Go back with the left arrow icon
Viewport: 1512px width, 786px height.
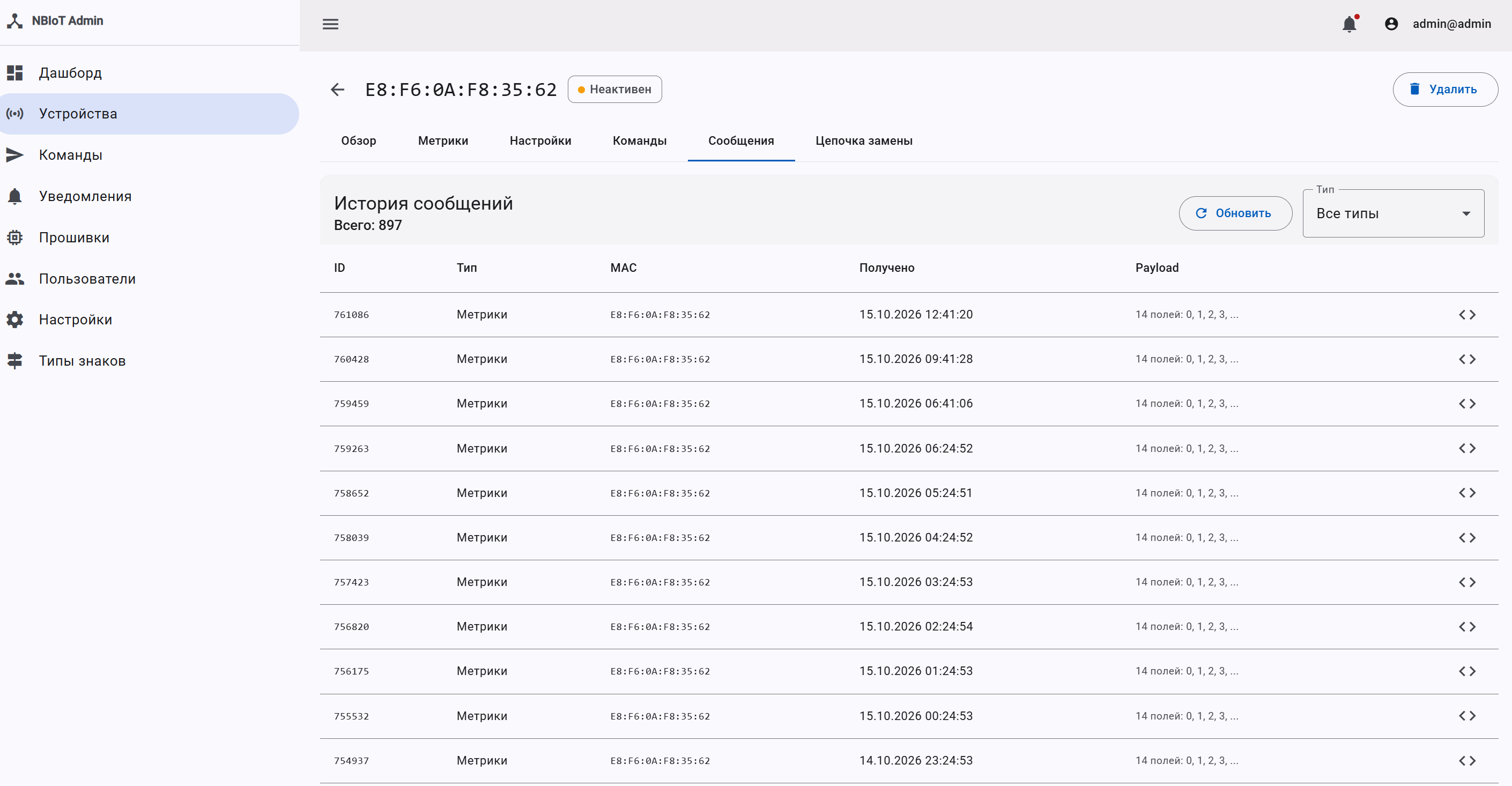337,89
